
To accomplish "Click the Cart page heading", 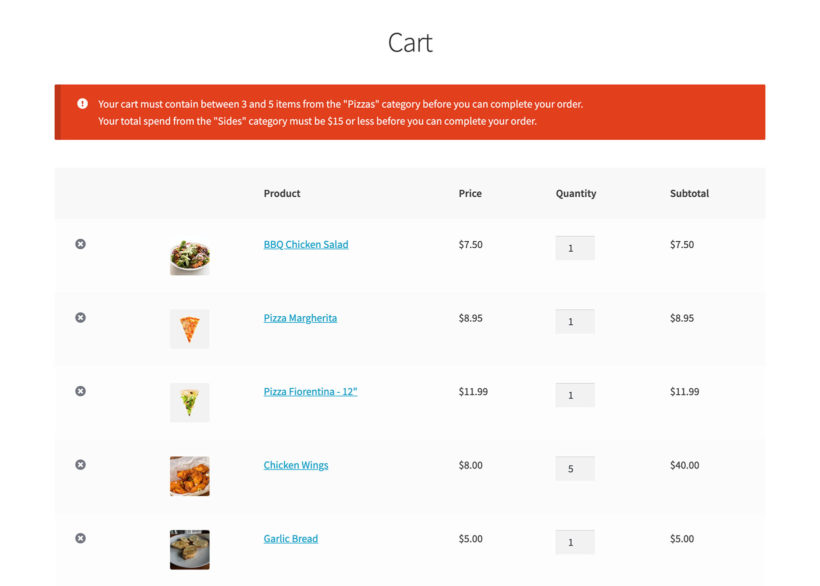I will tap(409, 43).
